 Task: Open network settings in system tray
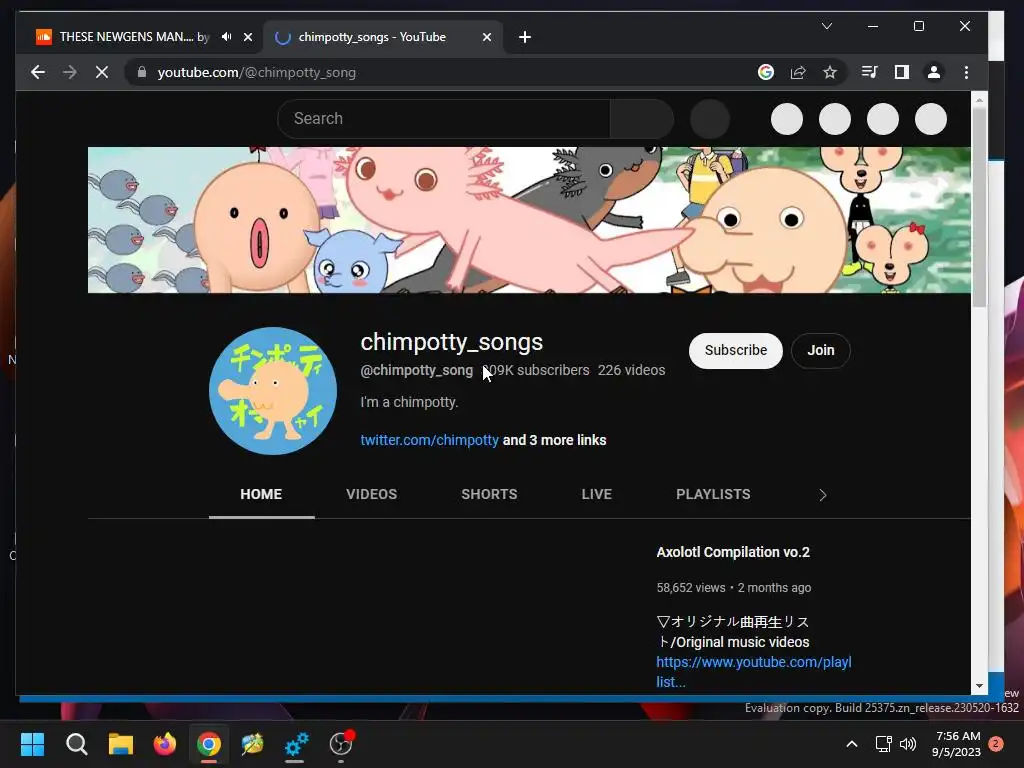coord(884,744)
